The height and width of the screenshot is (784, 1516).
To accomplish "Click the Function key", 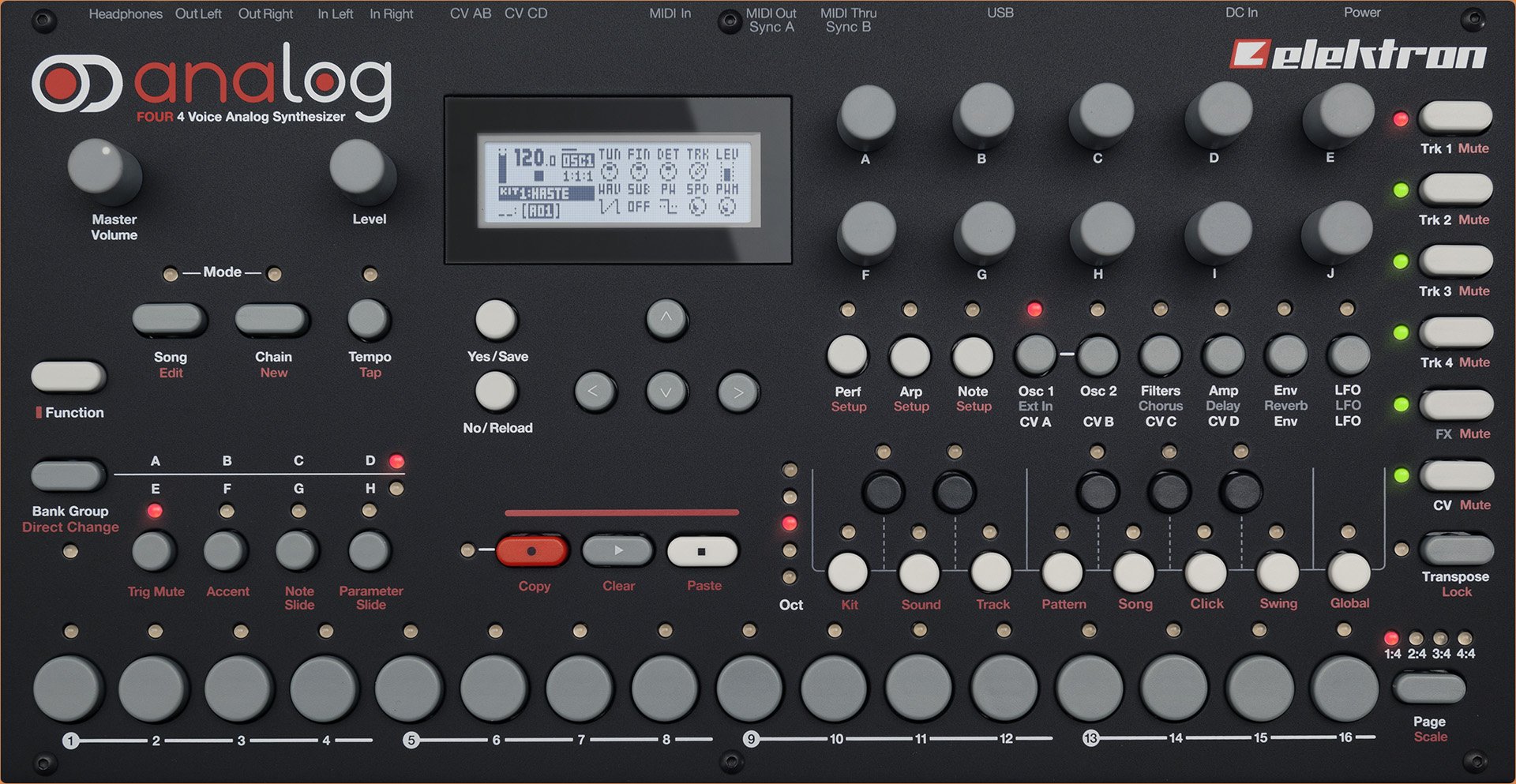I will 69,377.
